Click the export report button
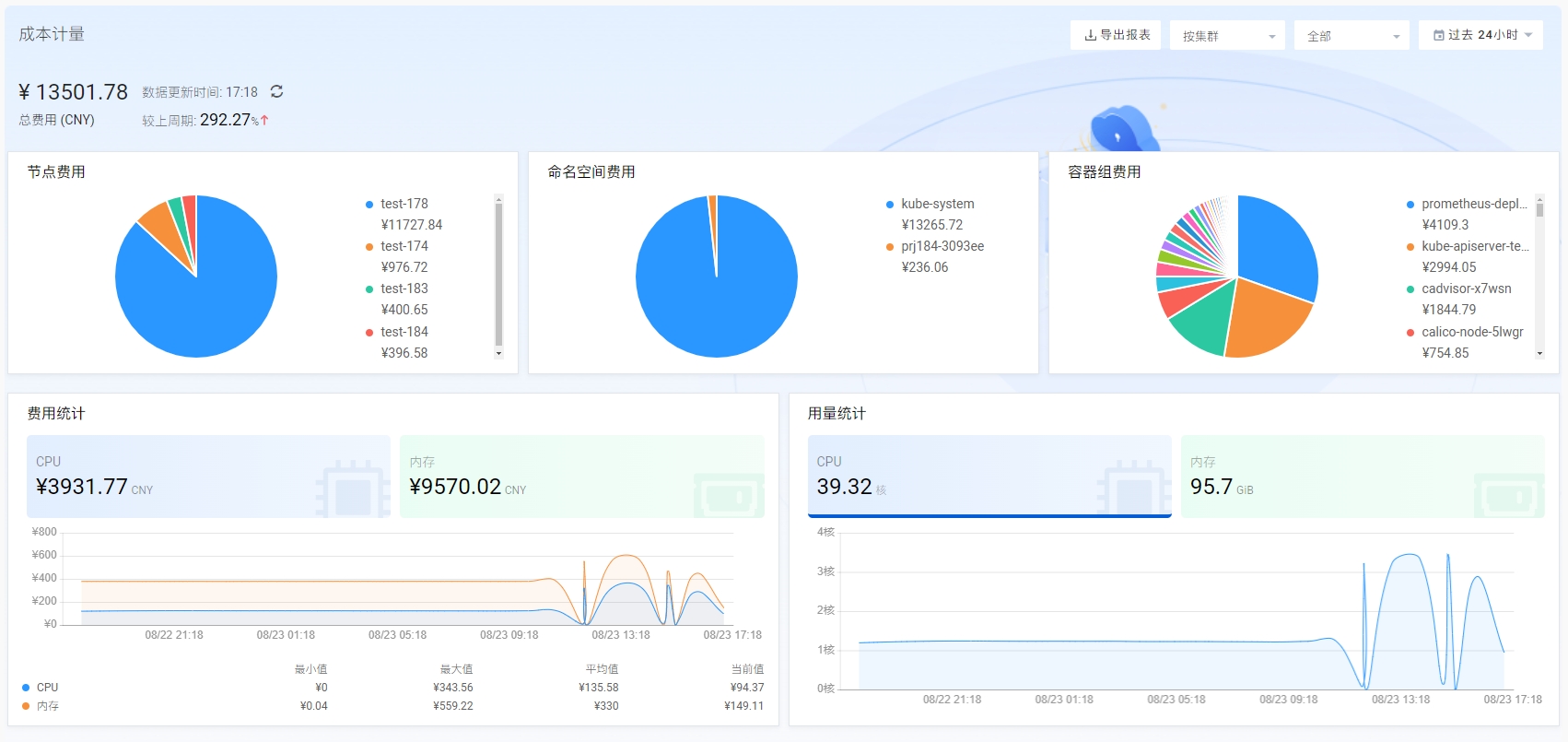The width and height of the screenshot is (1568, 742). (1116, 35)
